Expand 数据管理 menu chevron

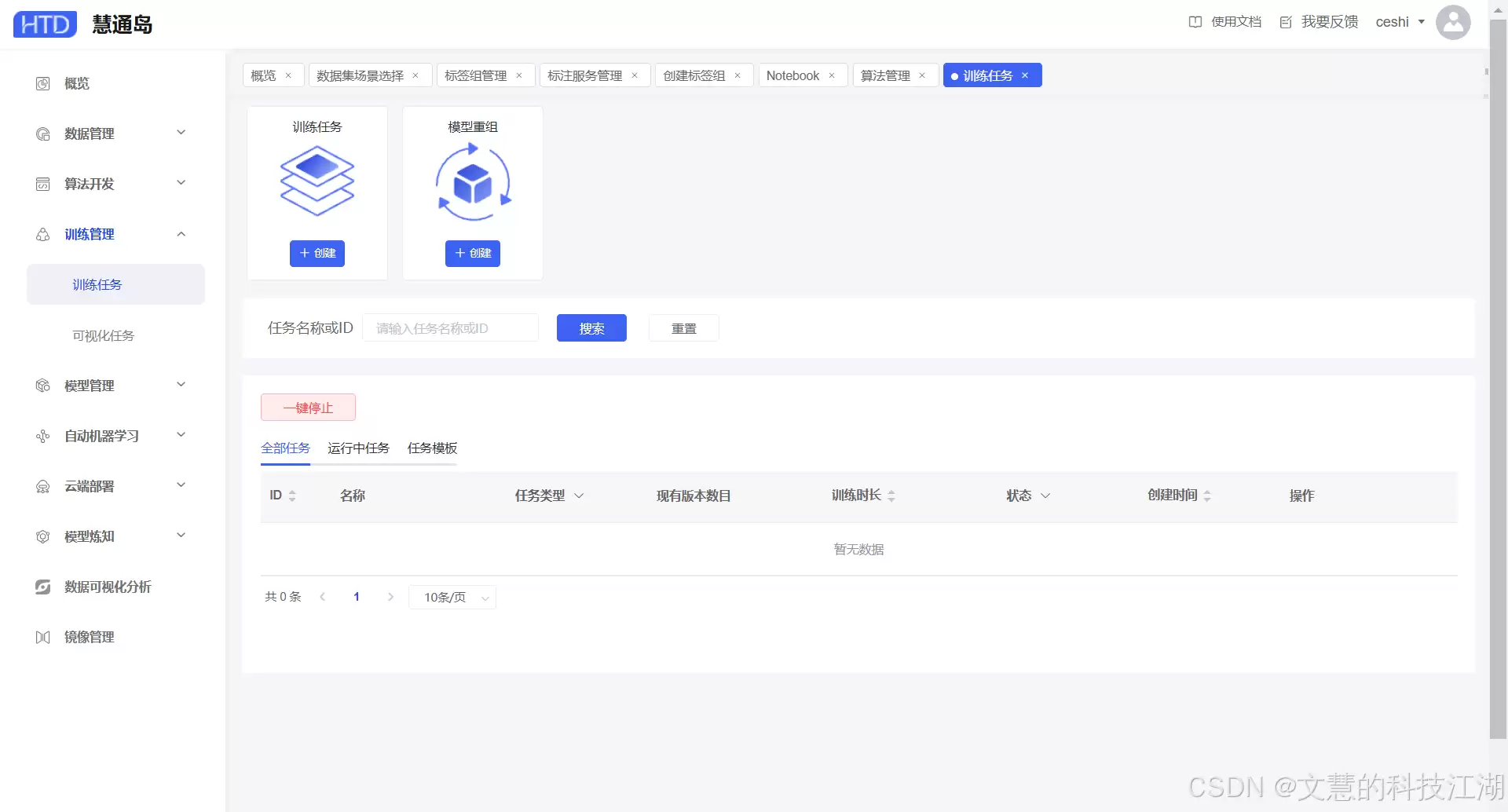(x=181, y=133)
